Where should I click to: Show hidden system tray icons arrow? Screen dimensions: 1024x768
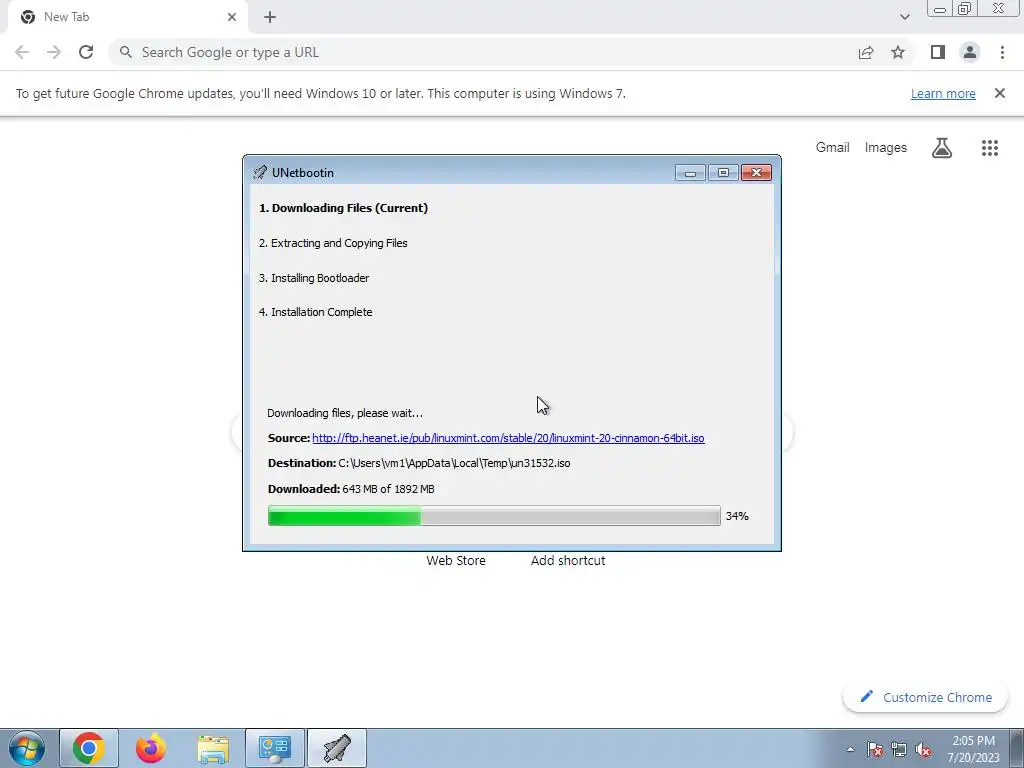tap(850, 749)
